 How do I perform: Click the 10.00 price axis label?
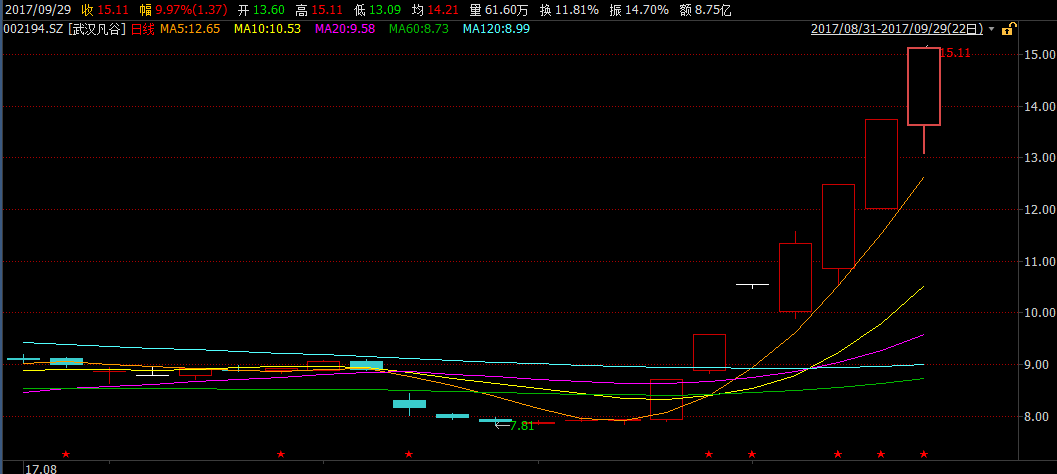[1037, 313]
